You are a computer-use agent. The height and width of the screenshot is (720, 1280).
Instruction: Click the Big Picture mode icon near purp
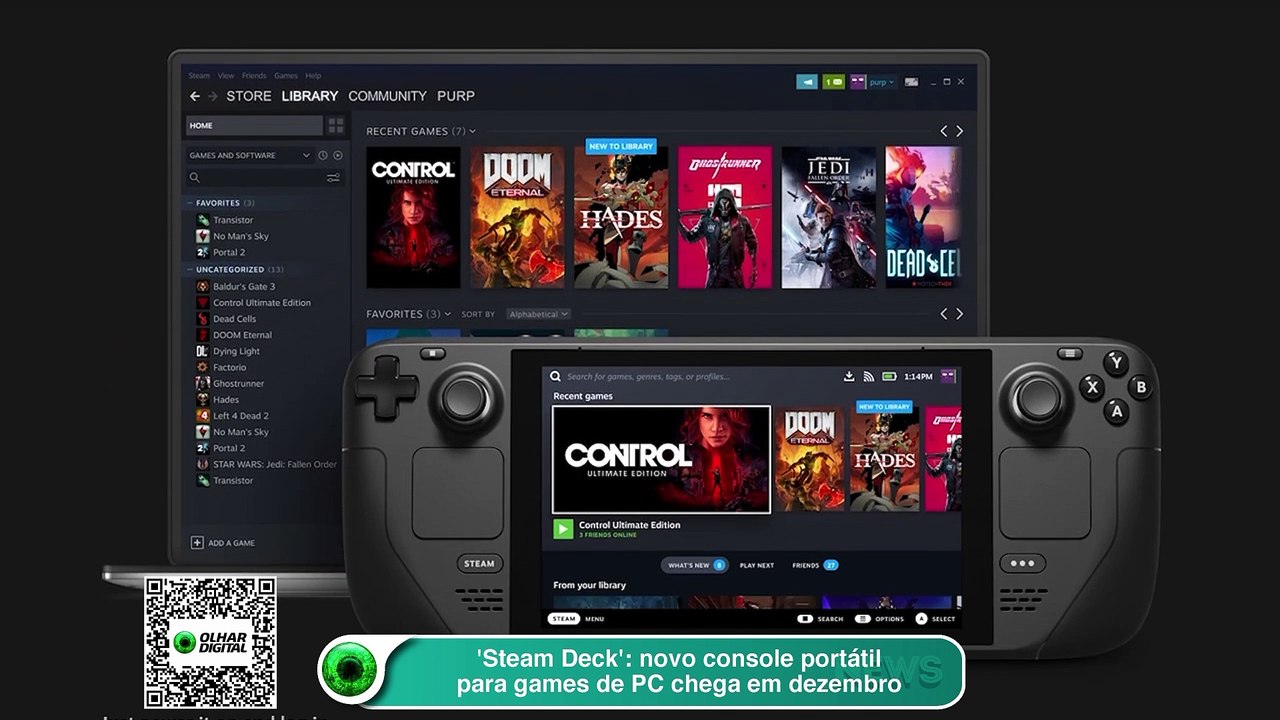(911, 82)
